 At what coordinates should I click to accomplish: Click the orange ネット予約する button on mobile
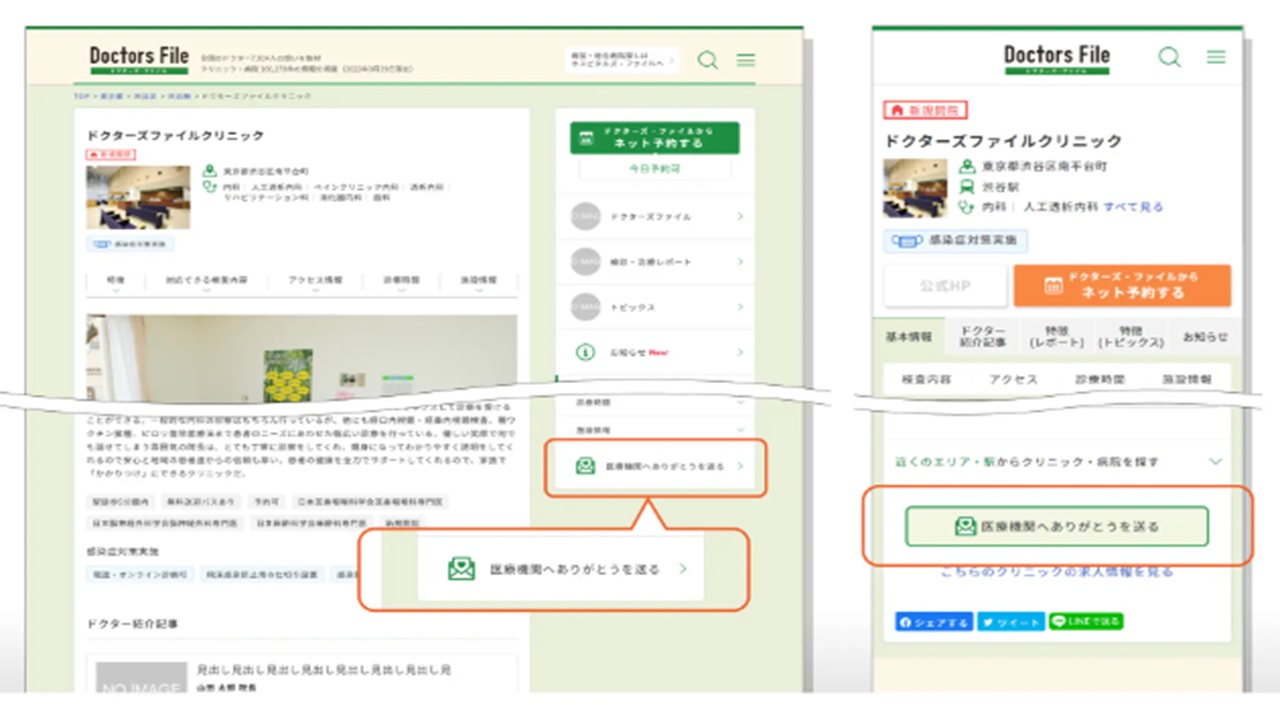point(1122,286)
